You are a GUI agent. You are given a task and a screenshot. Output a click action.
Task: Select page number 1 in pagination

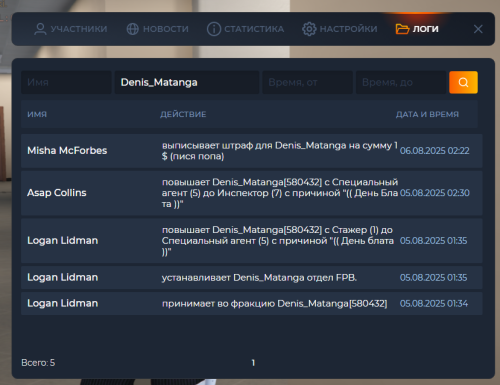coord(253,363)
